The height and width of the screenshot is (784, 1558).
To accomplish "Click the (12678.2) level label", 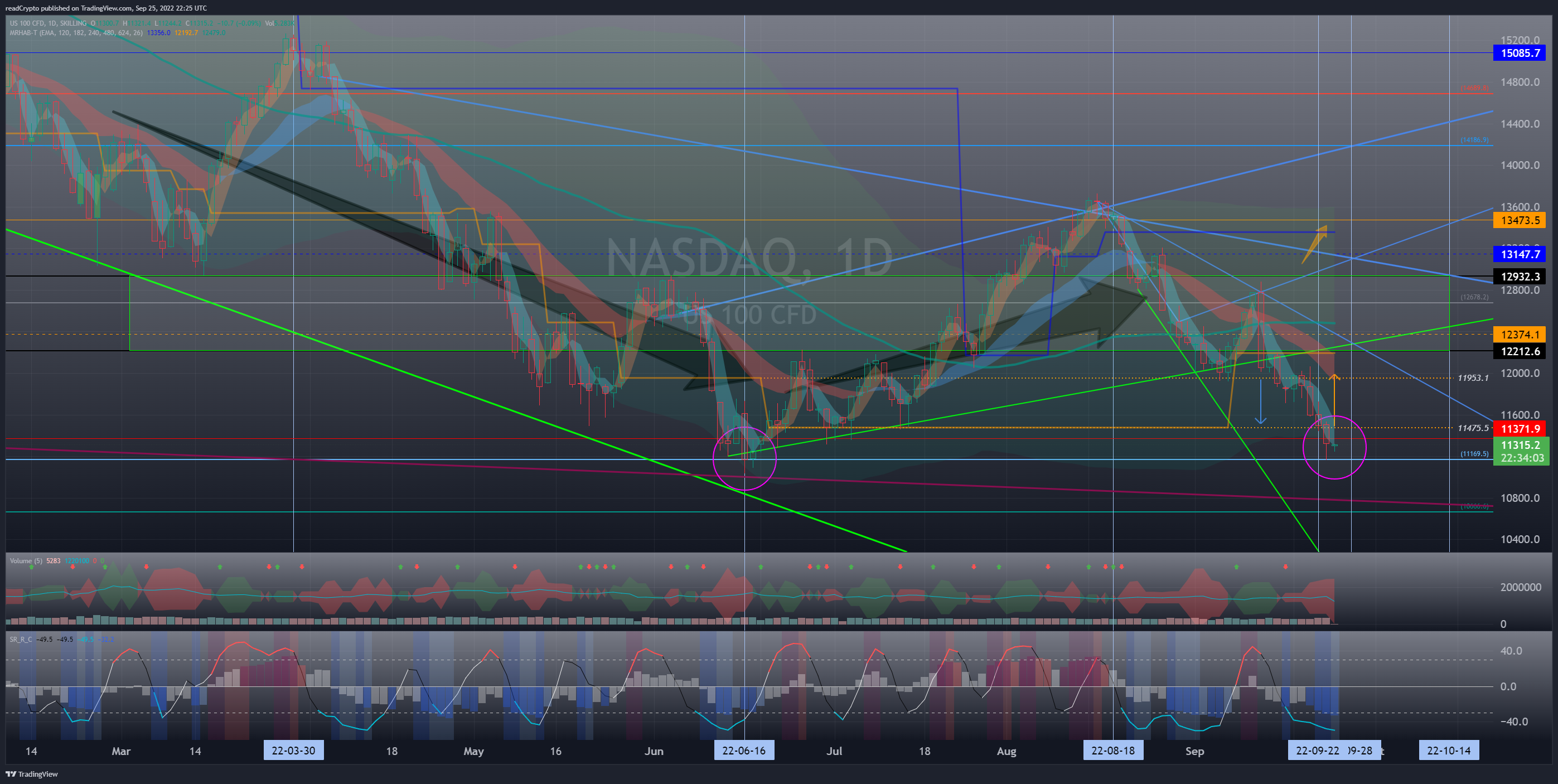I will point(1474,297).
